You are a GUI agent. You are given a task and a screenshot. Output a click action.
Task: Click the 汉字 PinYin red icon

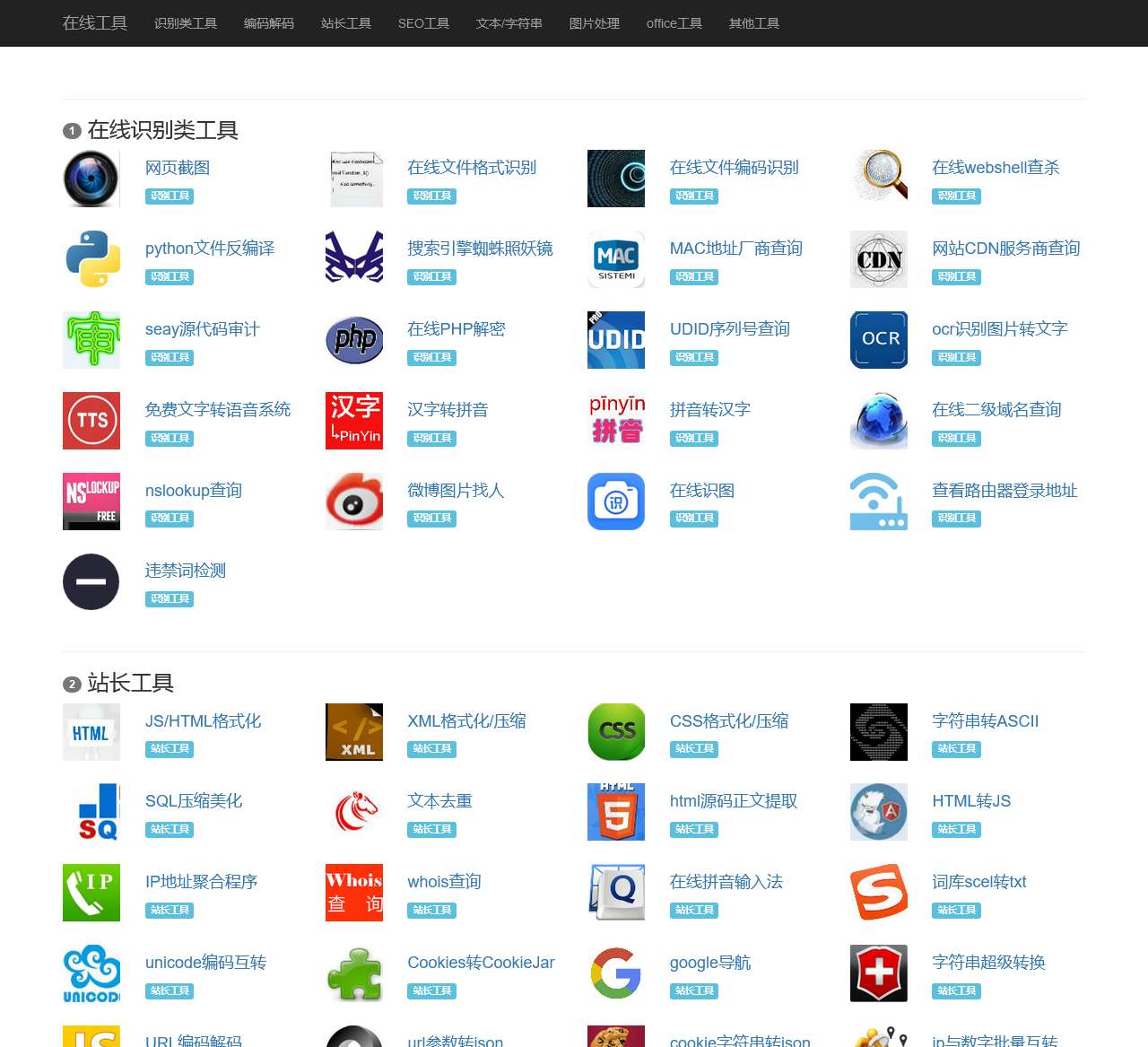[x=354, y=421]
